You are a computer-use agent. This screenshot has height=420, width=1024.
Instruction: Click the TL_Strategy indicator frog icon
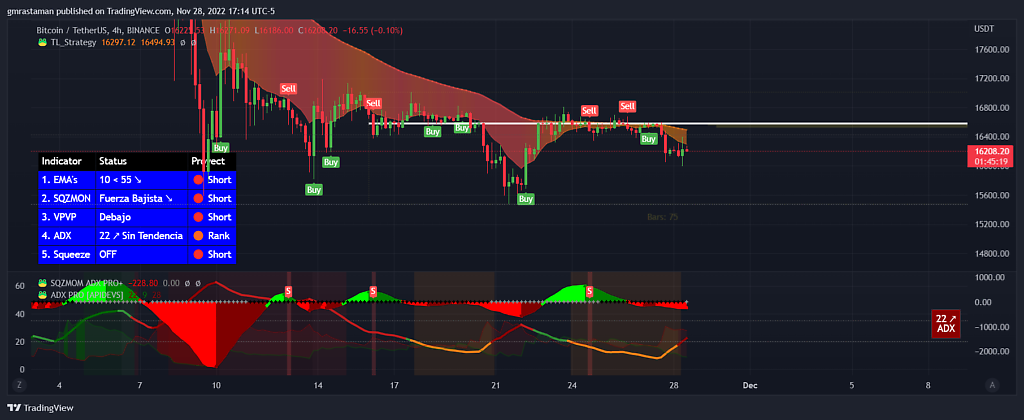pyautogui.click(x=43, y=42)
